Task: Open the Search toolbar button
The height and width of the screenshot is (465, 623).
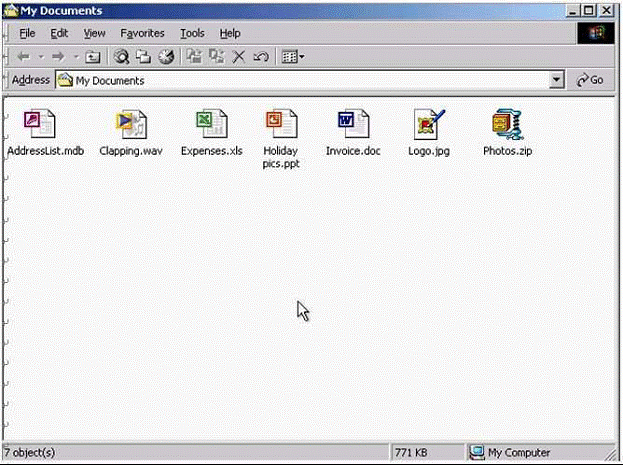Action: (x=121, y=57)
